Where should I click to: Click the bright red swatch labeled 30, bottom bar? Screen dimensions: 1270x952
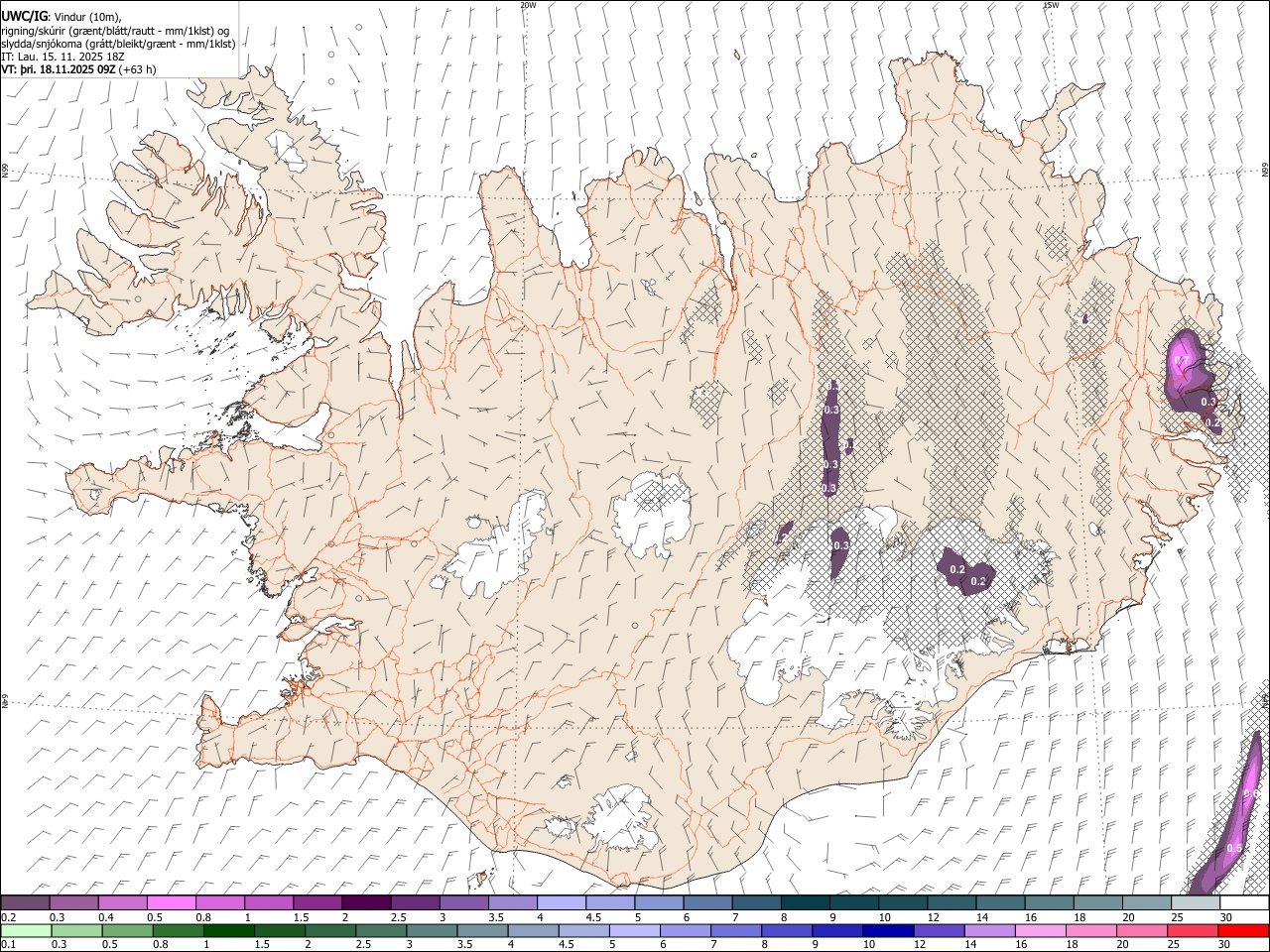click(x=1243, y=930)
